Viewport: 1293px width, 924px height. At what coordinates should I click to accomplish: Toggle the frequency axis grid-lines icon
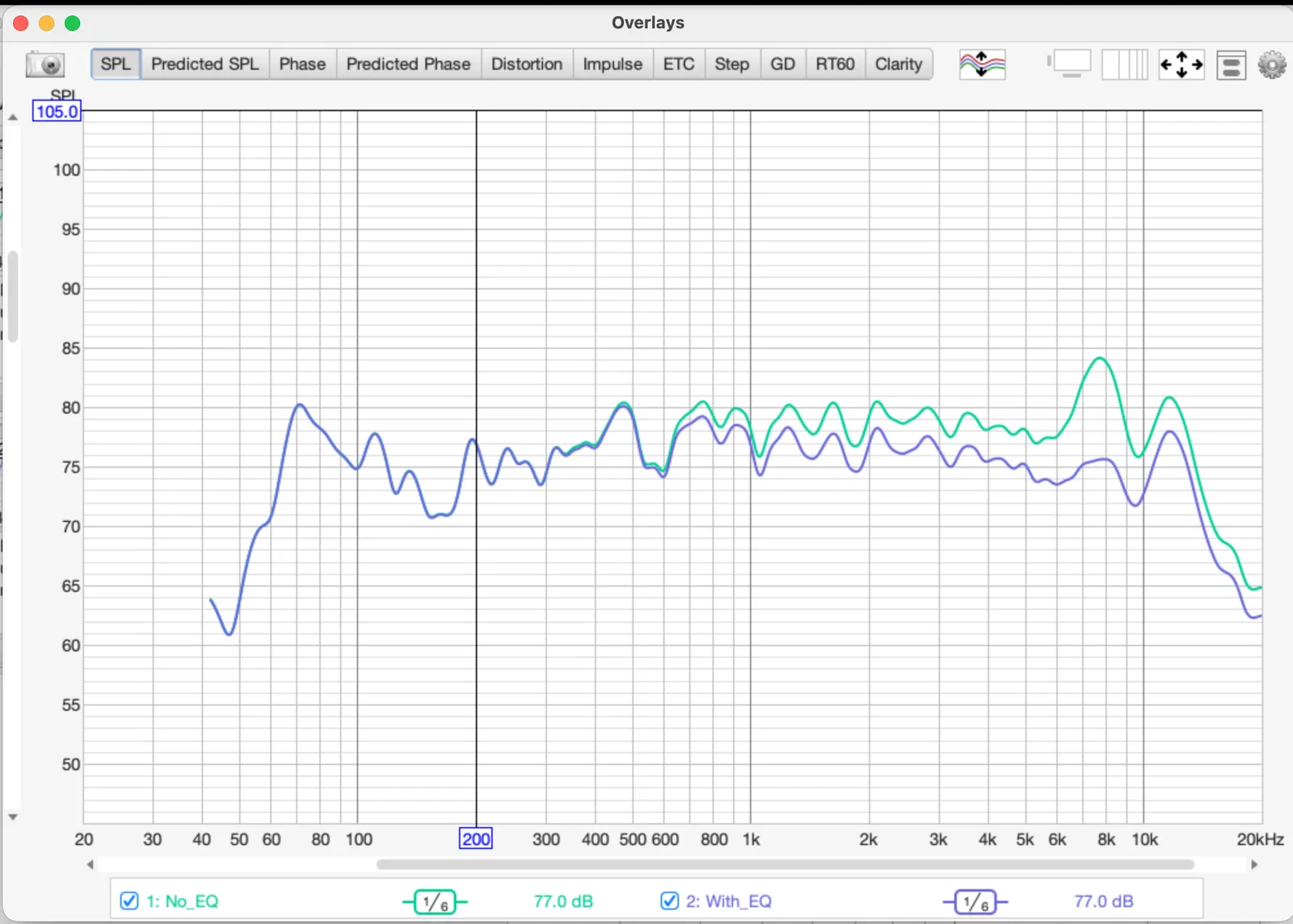point(1125,64)
